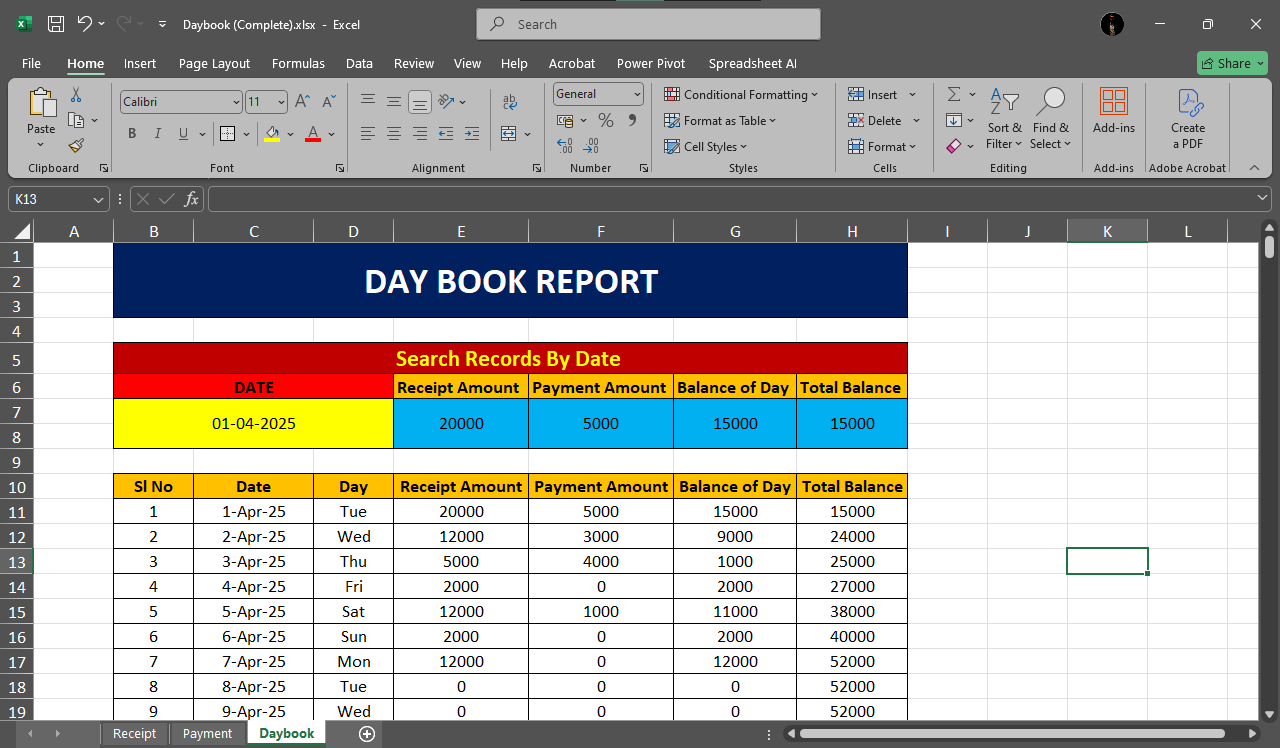Add a new sheet with plus button
The height and width of the screenshot is (748, 1280).
point(367,733)
